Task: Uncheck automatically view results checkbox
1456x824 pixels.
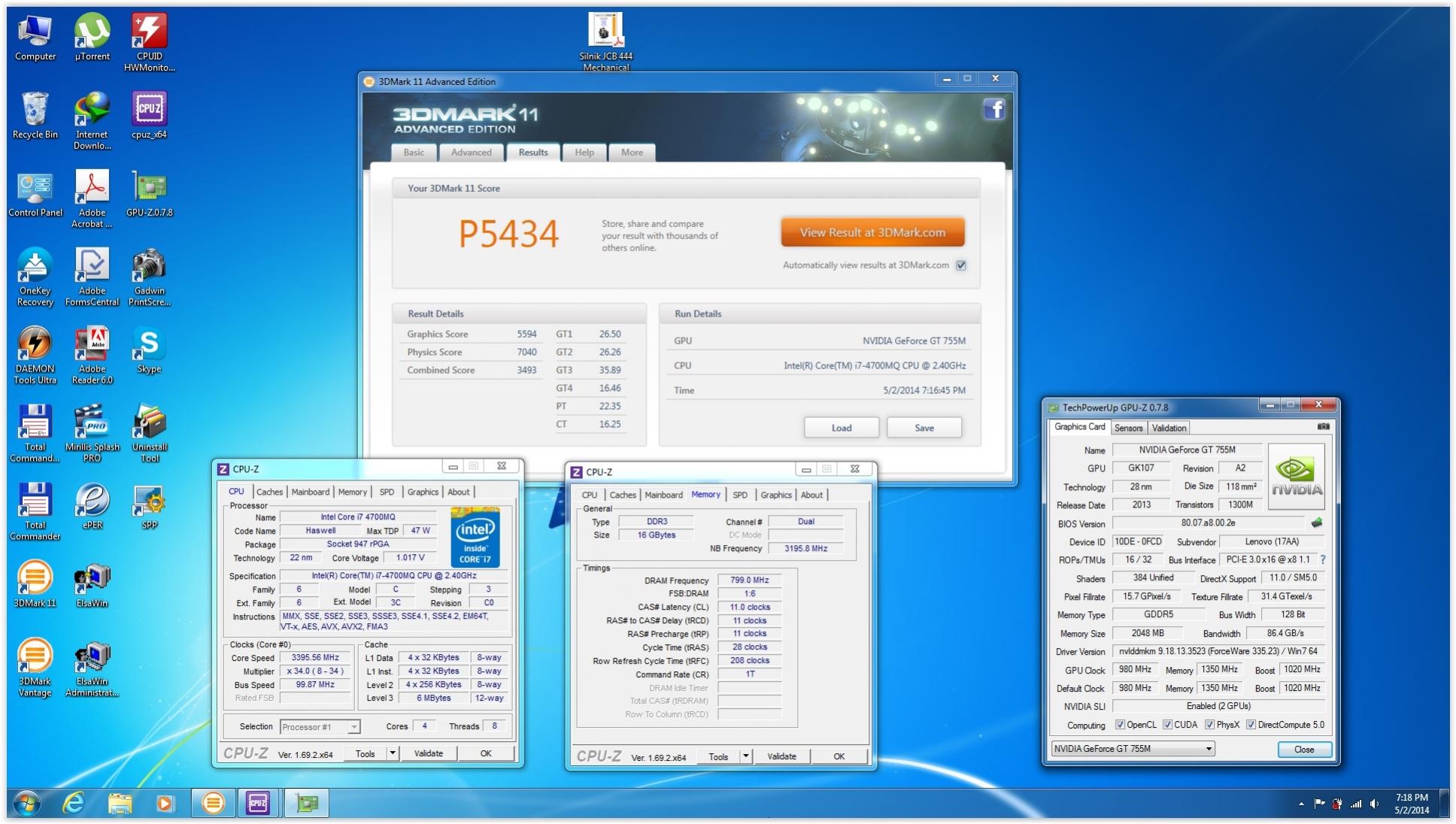Action: click(x=960, y=265)
